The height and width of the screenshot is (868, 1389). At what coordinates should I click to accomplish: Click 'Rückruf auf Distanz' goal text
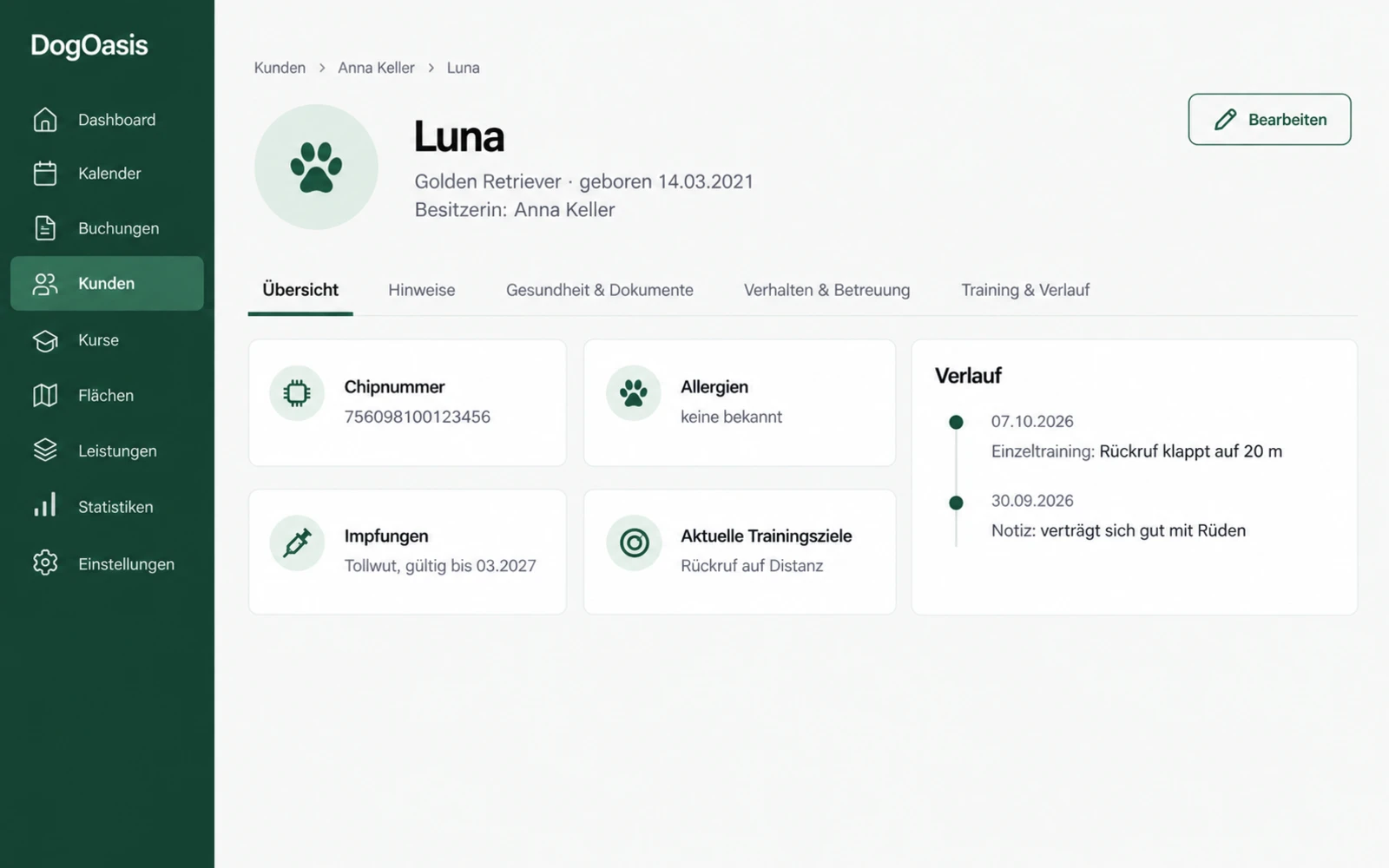point(752,566)
